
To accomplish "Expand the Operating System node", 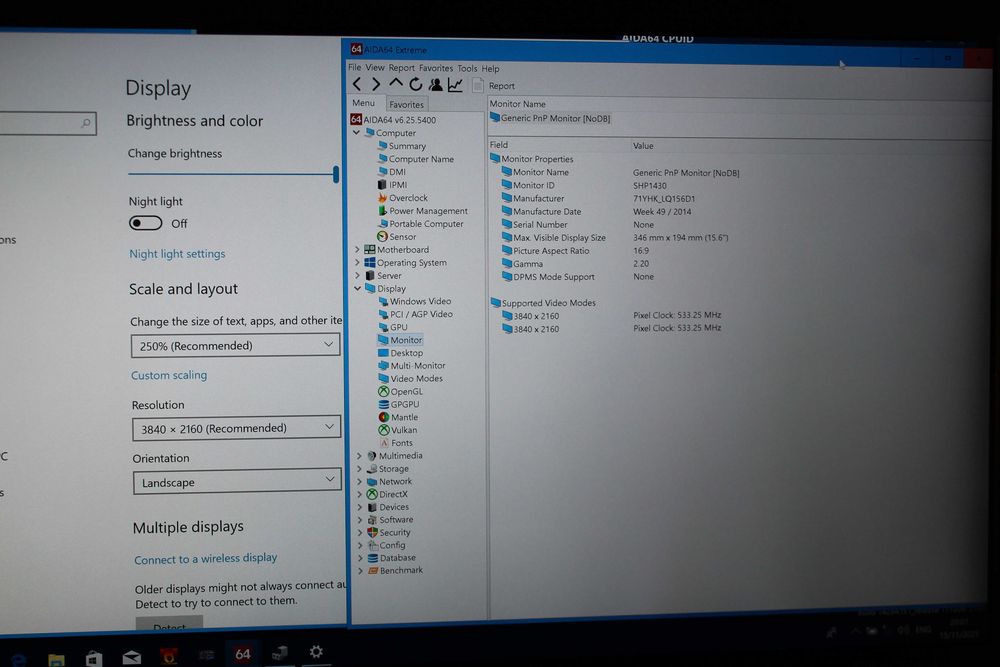I will 357,263.
